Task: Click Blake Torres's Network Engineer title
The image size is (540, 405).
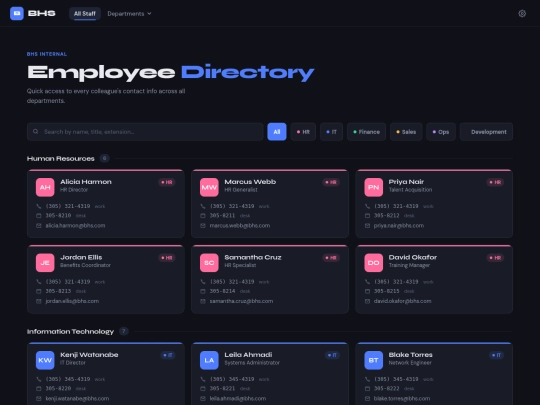Action: [410, 363]
